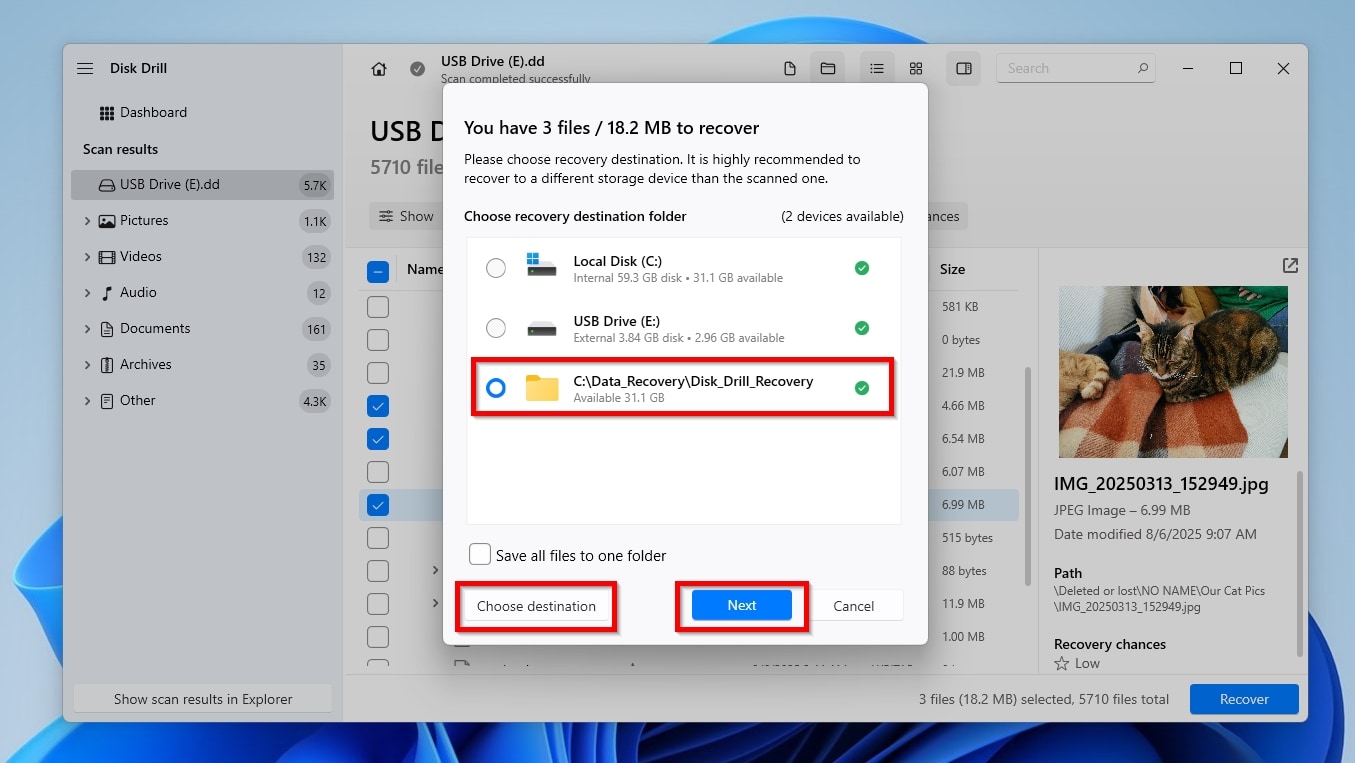Open Documents scan results

(x=155, y=329)
